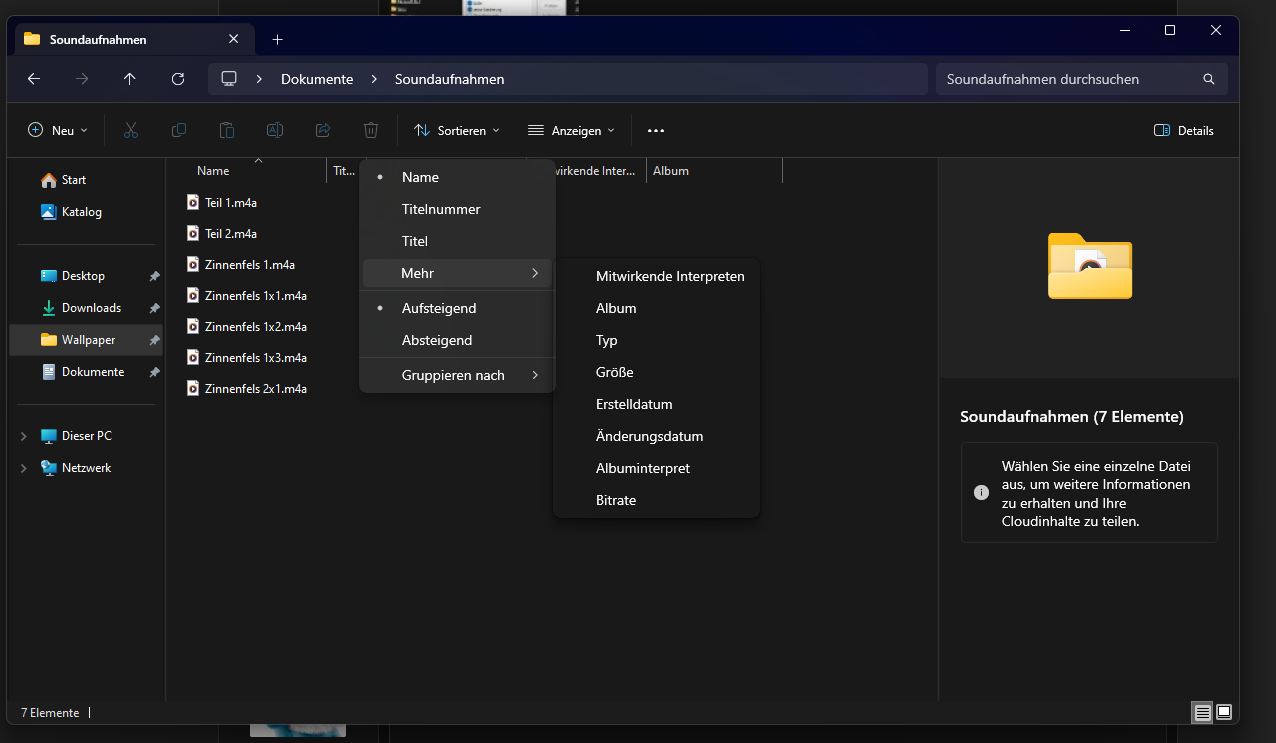Screen dimensions: 1276x743
Task: Open the Anzeigen dropdown
Action: point(570,130)
